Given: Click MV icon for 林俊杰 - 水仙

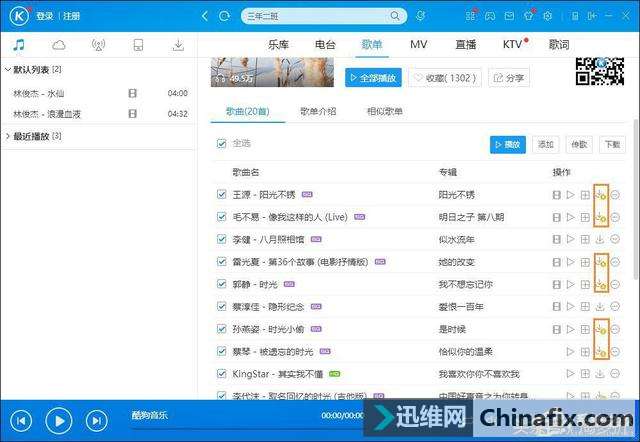Looking at the screenshot, I should coord(133,93).
